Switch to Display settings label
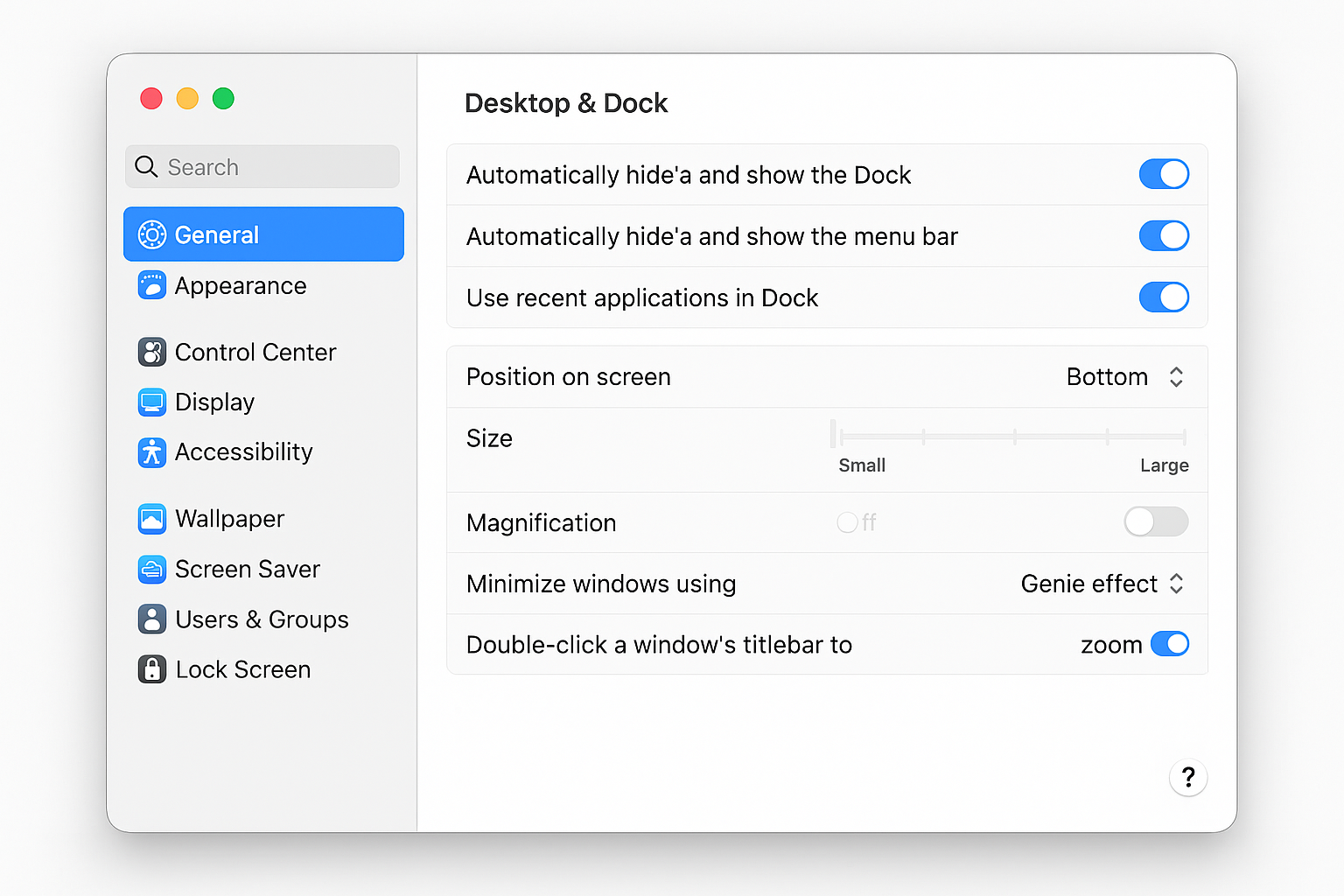The image size is (1344, 896). tap(214, 402)
